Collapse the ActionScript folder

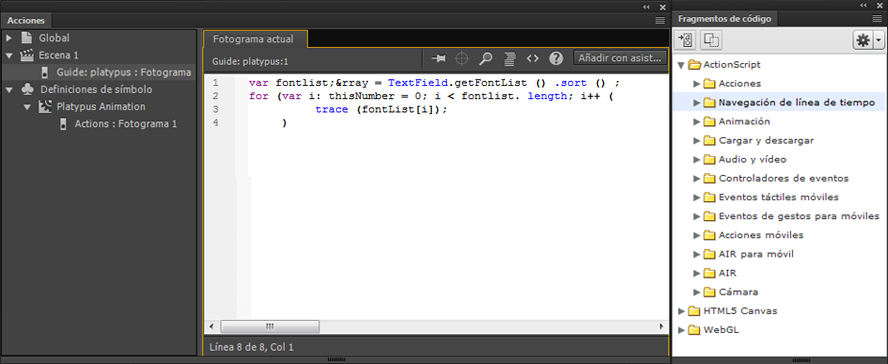681,65
